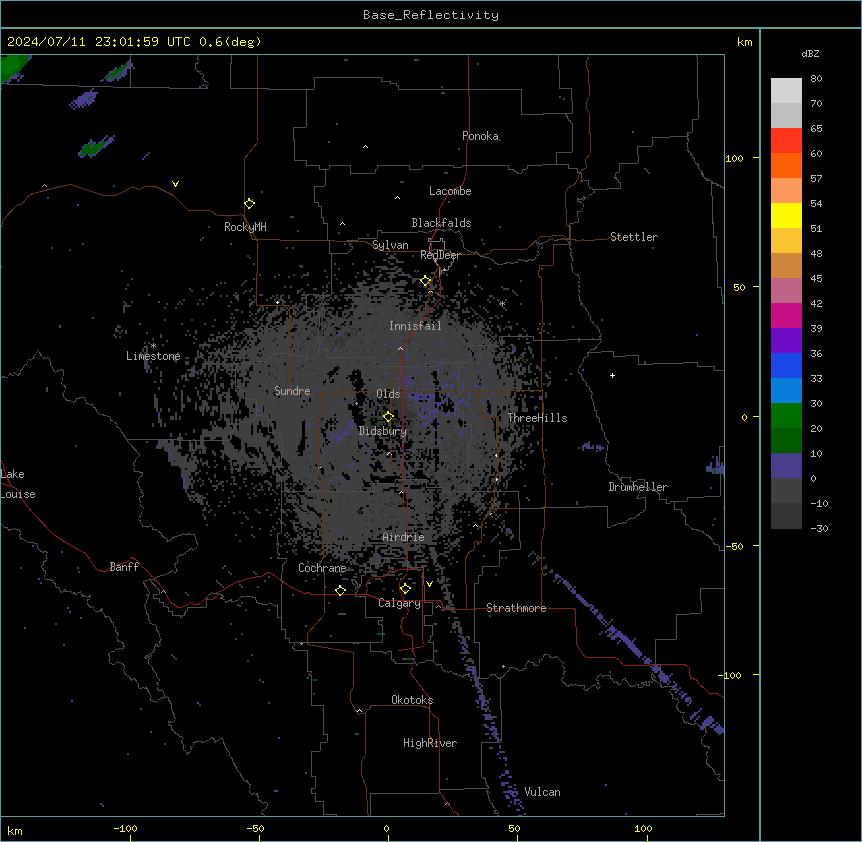
Task: Click the yellow V marker in the northwest
Action: click(x=175, y=184)
